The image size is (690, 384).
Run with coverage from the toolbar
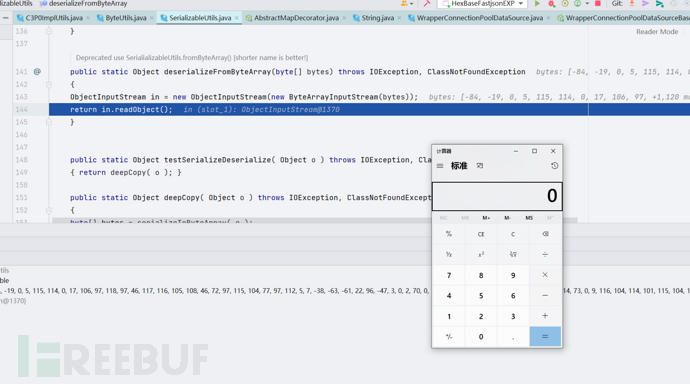(x=565, y=4)
